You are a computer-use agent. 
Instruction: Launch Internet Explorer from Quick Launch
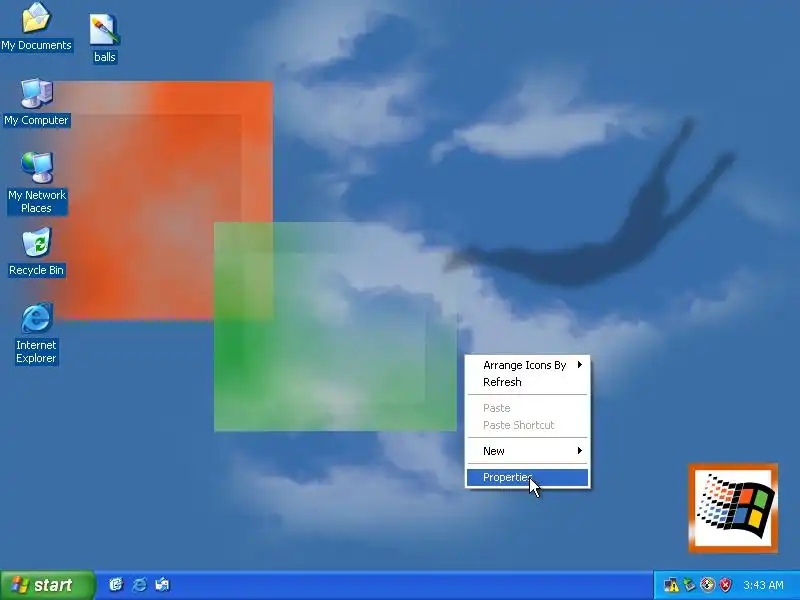pyautogui.click(x=139, y=584)
